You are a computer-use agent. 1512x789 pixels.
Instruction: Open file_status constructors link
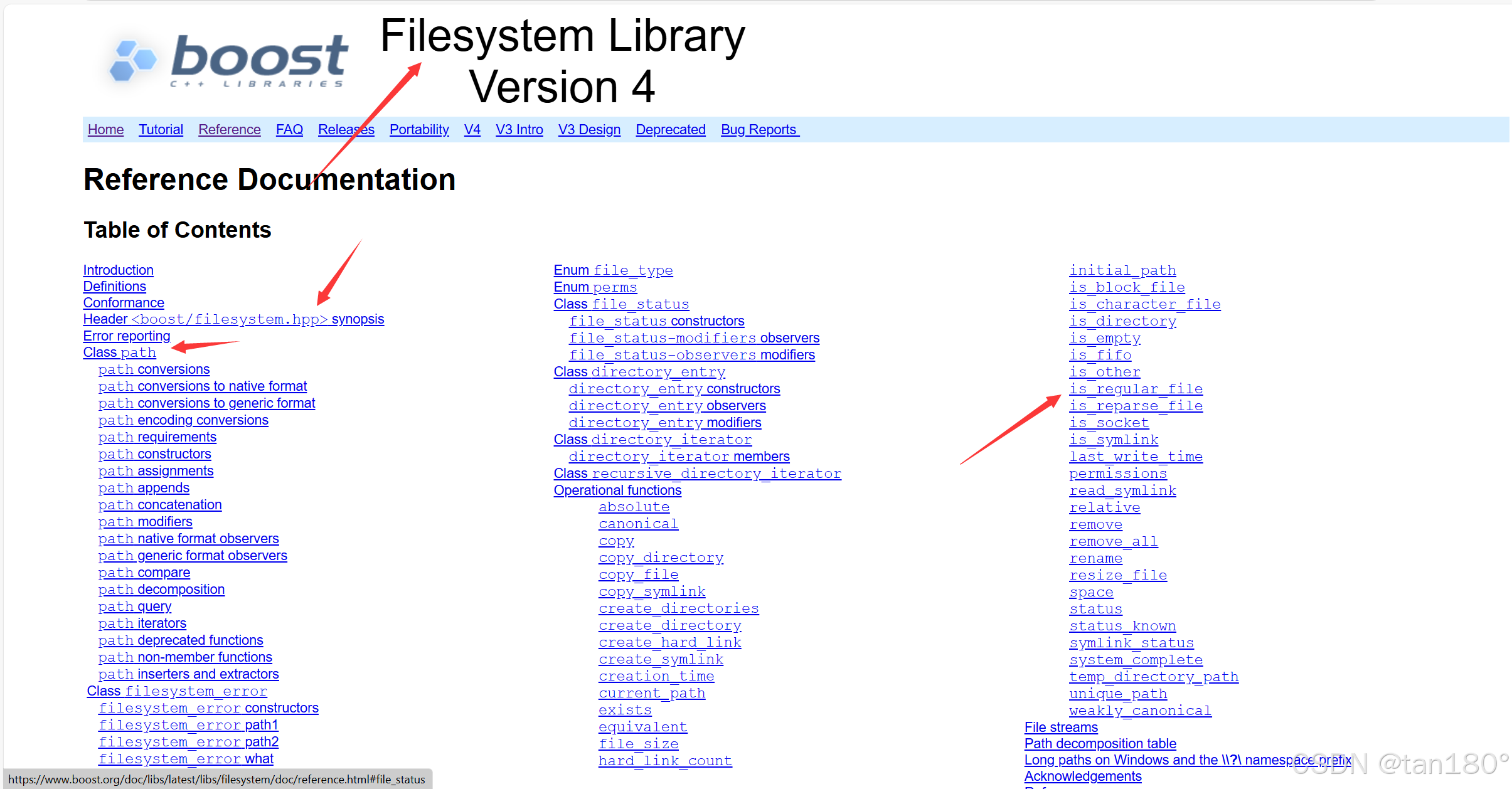tap(657, 321)
